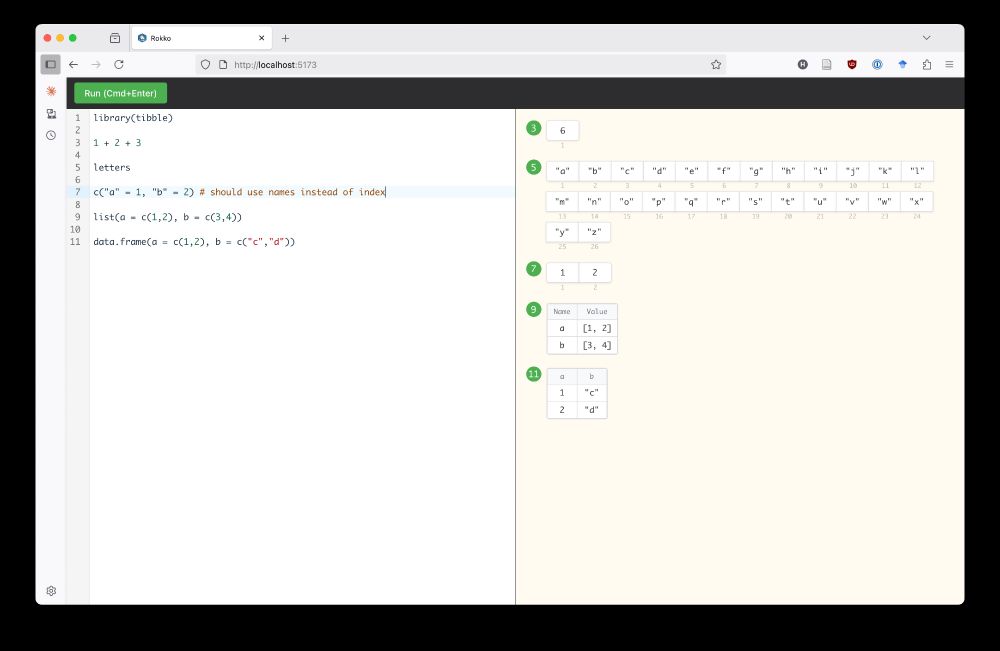Click the green result badge 9
Screen dimensions: 1000x651
[x=534, y=310]
